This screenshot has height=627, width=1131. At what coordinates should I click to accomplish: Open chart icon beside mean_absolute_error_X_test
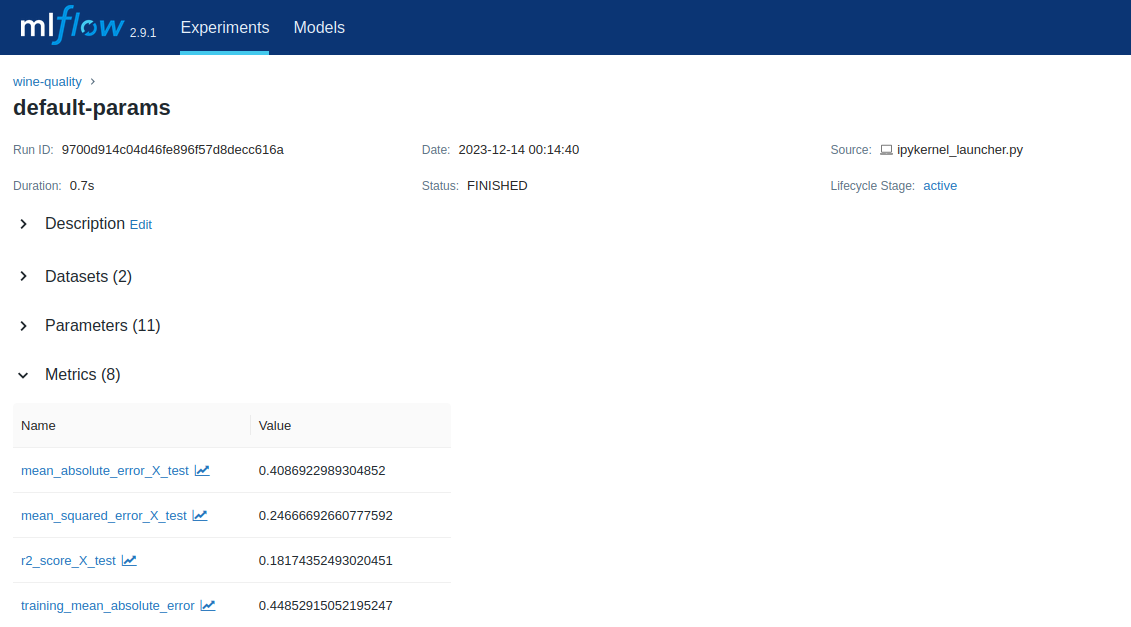pyautogui.click(x=202, y=470)
